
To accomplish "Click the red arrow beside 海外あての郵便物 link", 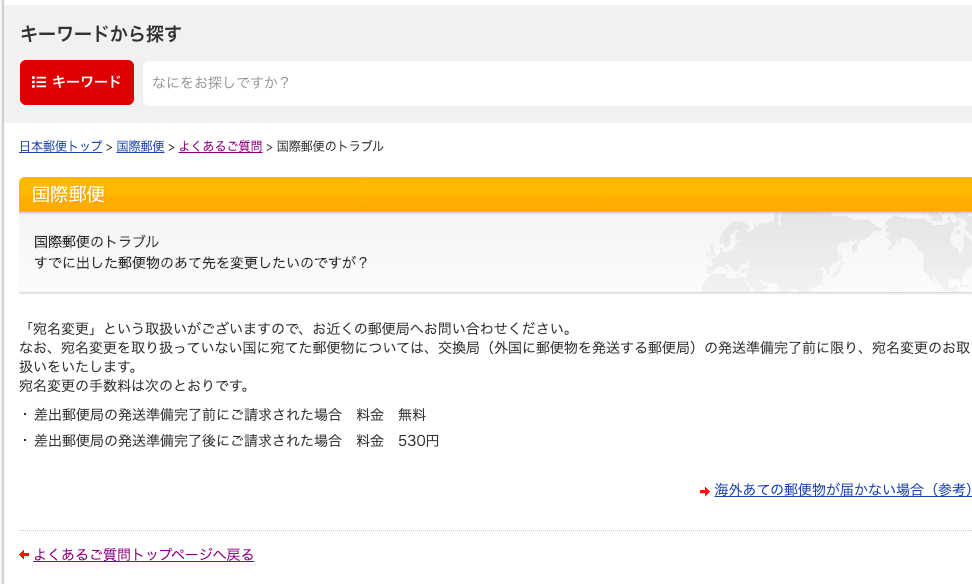I will [x=704, y=491].
